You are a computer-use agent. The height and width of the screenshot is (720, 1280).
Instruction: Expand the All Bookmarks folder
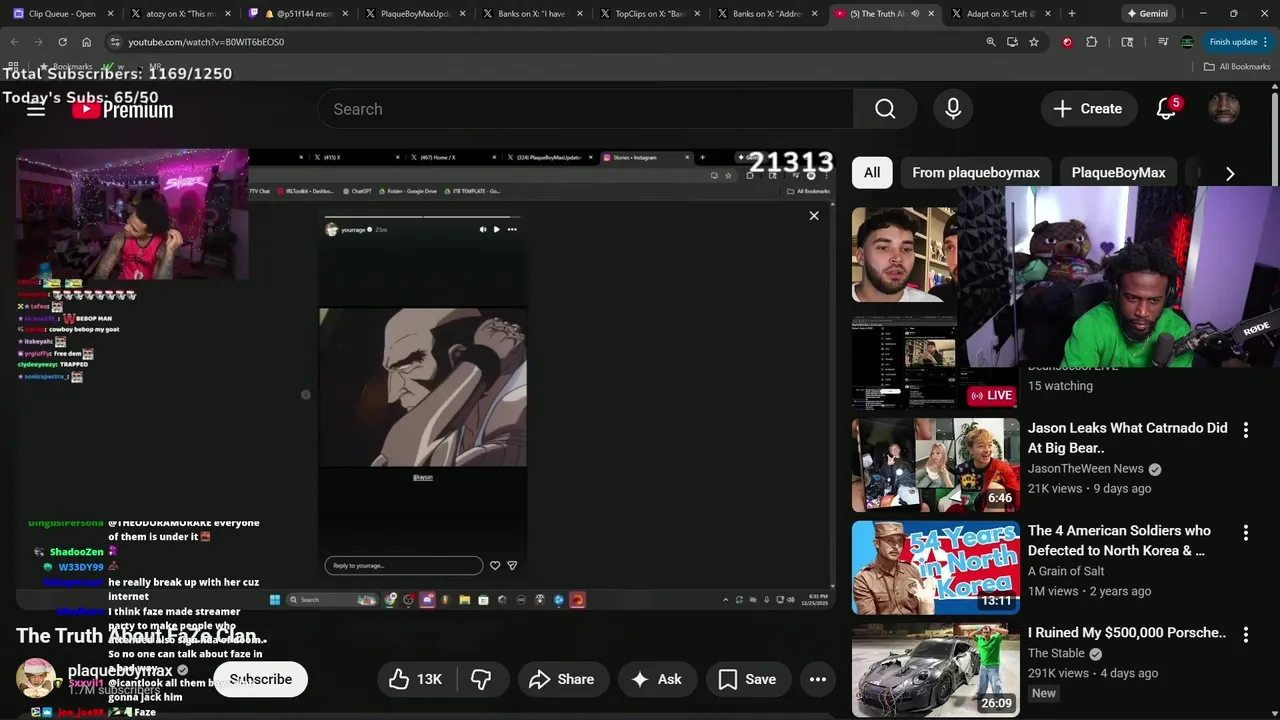(x=1236, y=66)
